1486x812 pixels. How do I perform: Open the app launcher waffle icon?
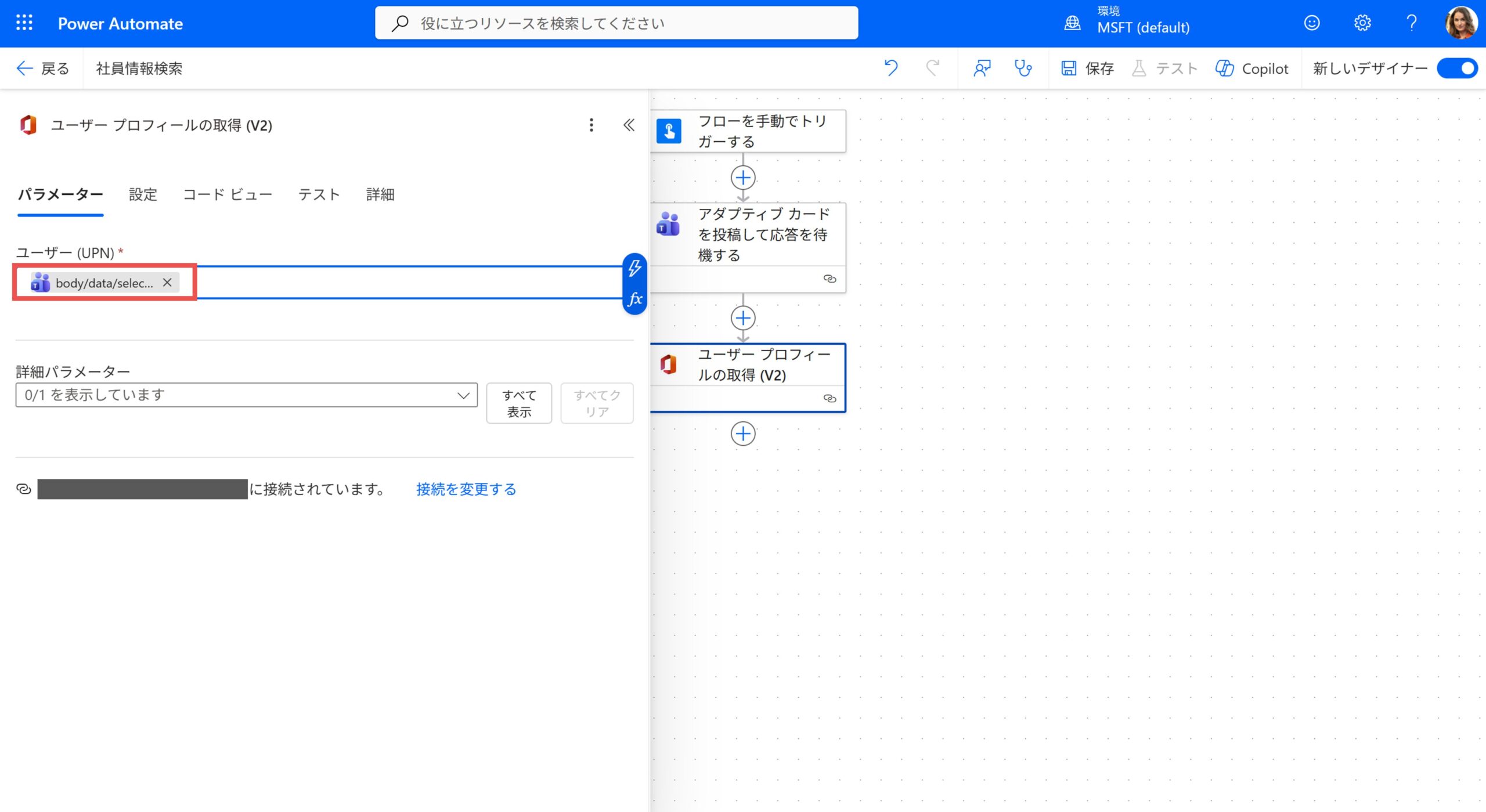pos(24,23)
